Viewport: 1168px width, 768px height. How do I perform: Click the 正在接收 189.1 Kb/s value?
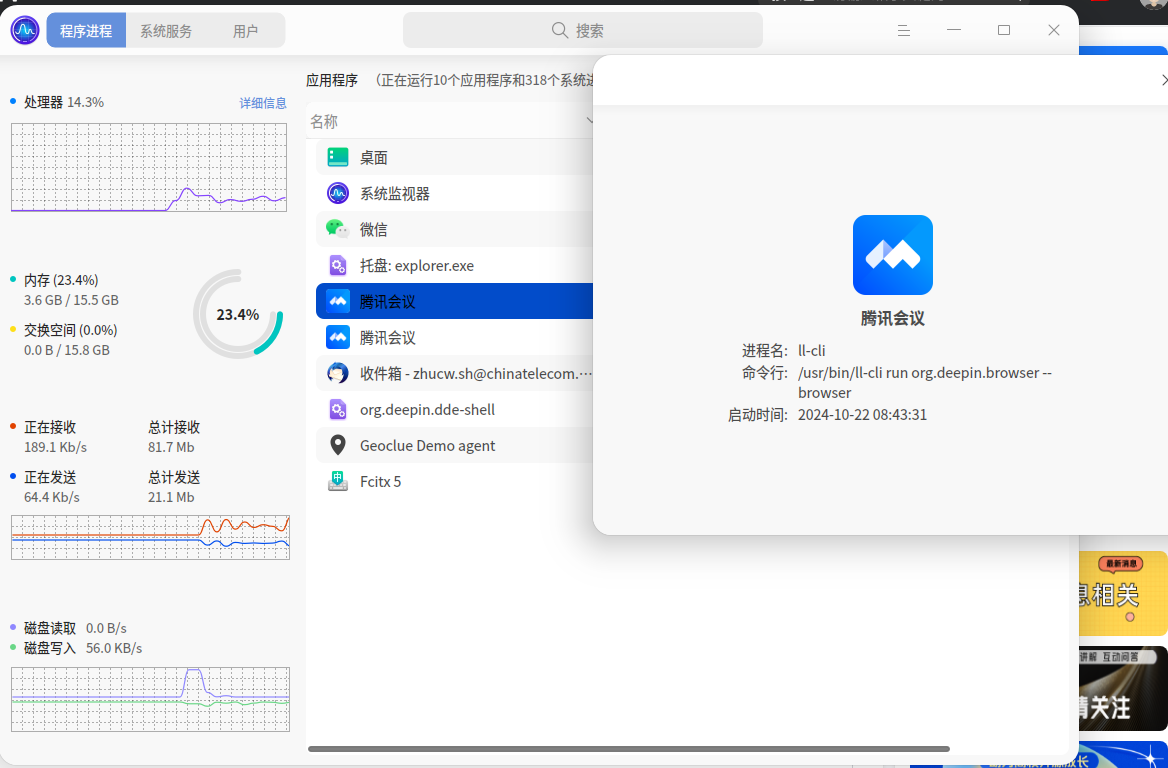[56, 447]
